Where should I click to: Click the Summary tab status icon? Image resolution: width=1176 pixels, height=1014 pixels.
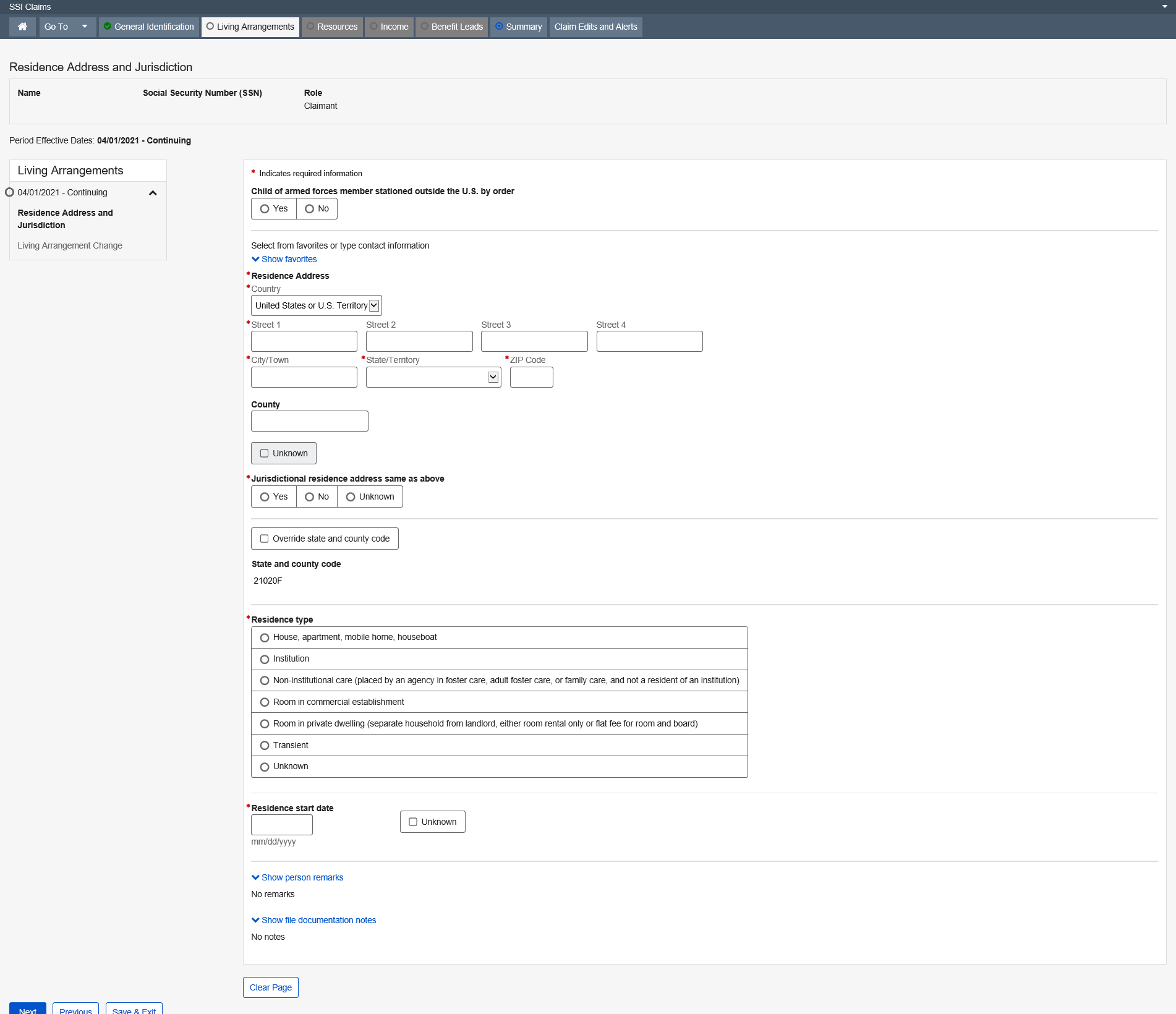[x=499, y=27]
